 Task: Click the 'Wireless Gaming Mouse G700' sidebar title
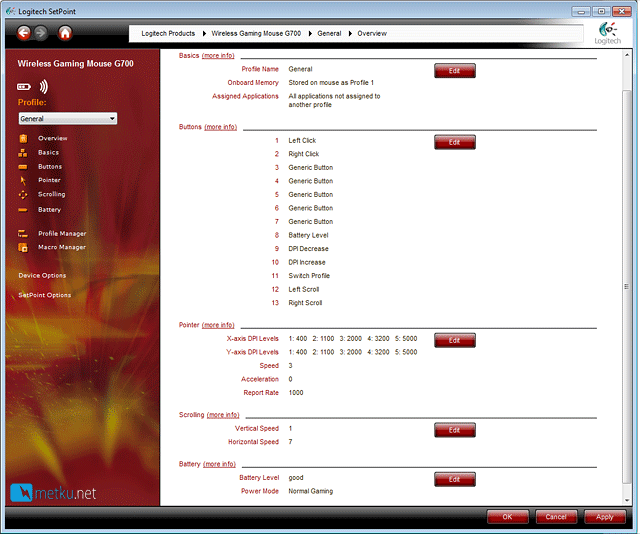click(x=76, y=64)
